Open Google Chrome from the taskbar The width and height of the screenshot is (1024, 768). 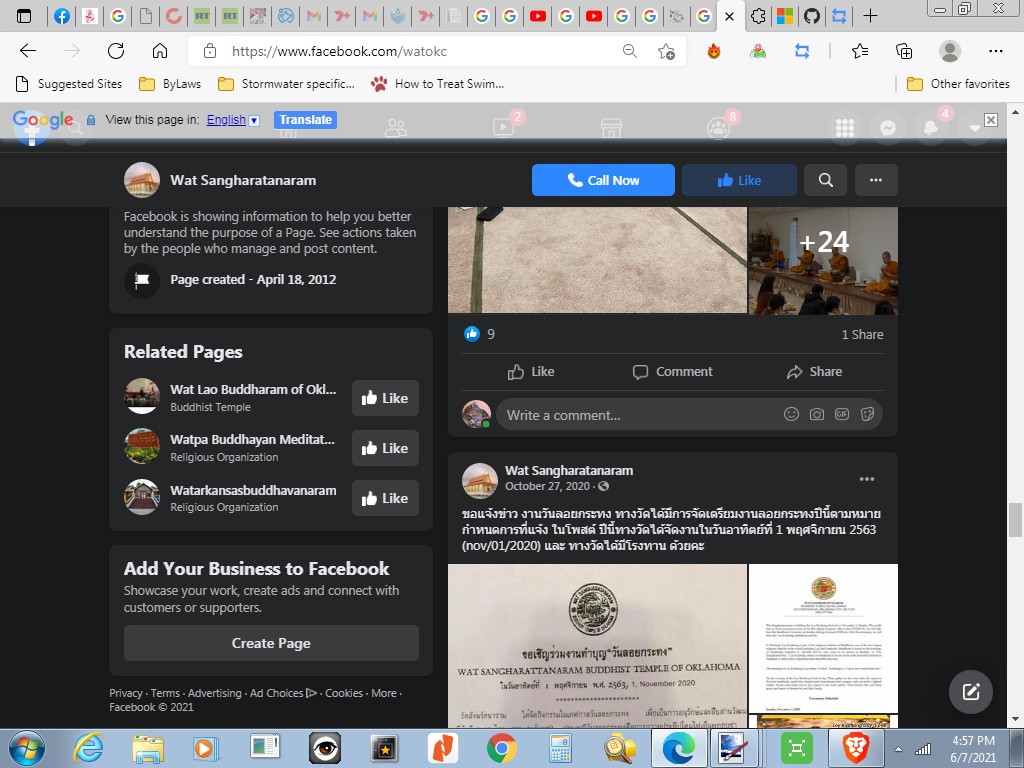[502, 748]
